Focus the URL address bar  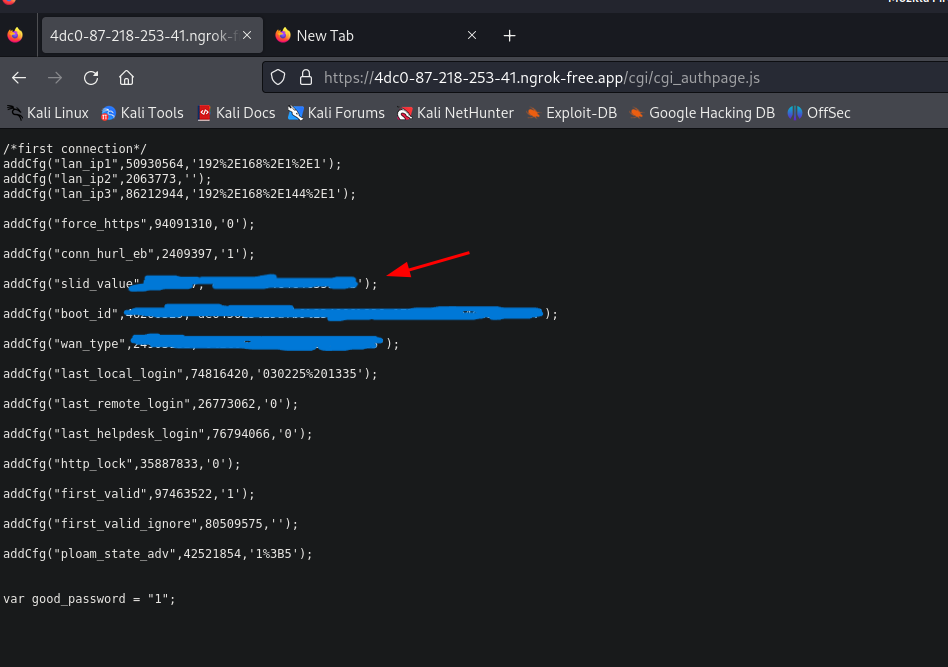[x=605, y=77]
